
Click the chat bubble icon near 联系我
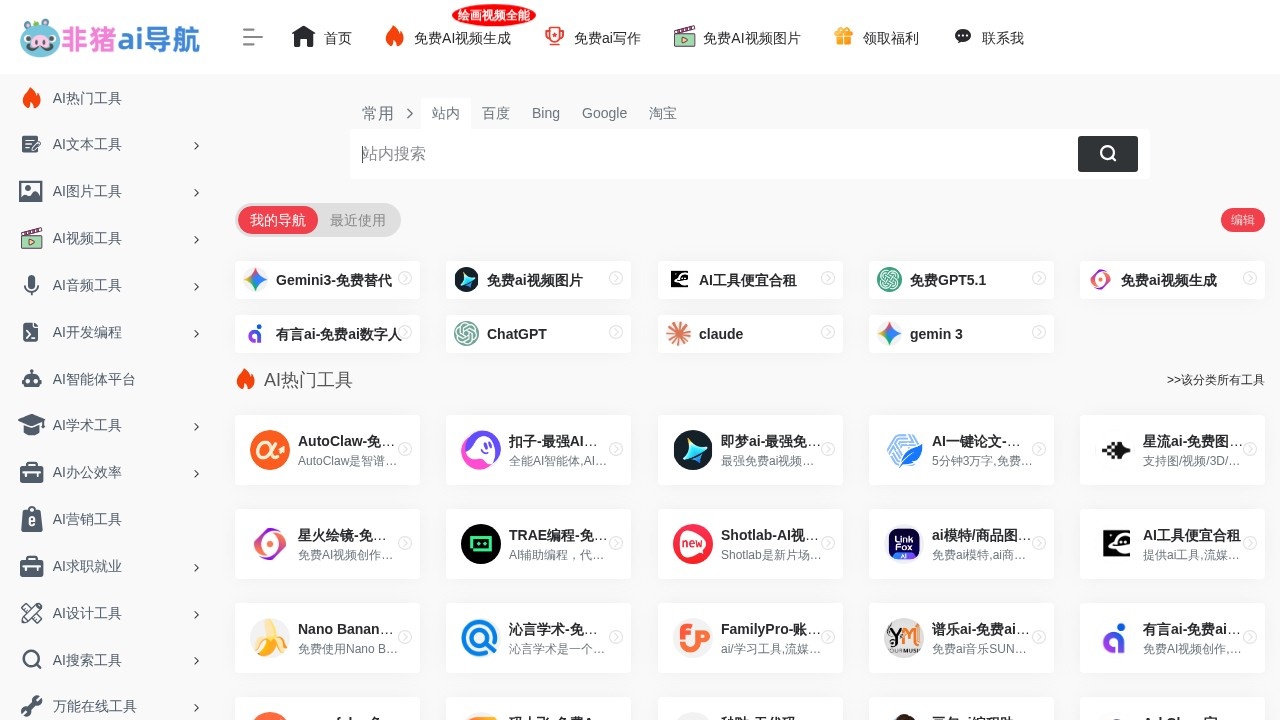tap(962, 36)
